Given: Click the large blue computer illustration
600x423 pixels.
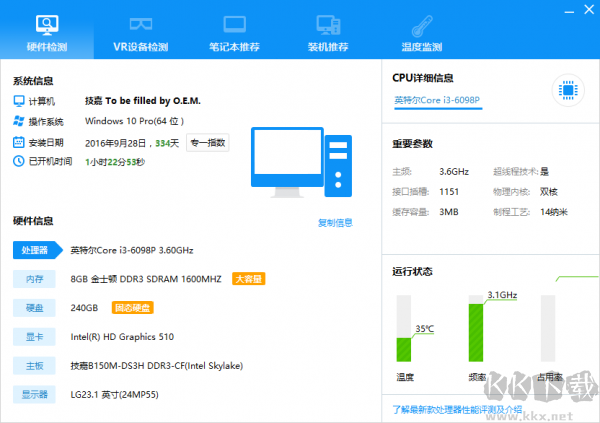Looking at the screenshot, I should 302,162.
